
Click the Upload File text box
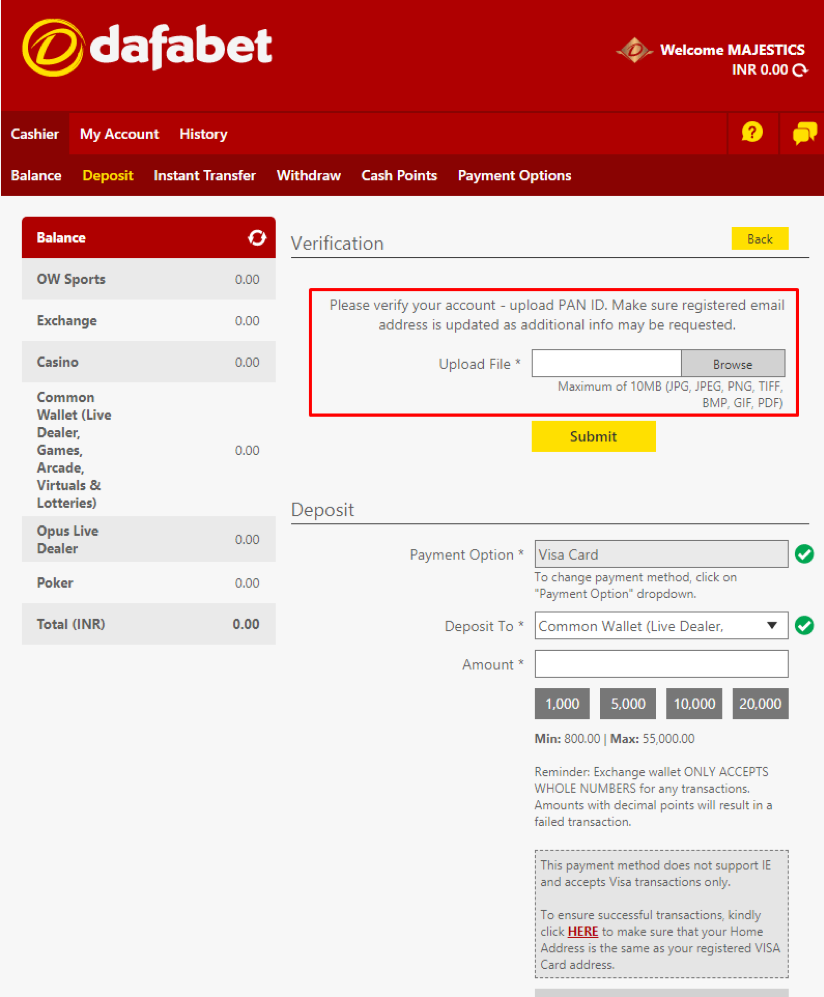(x=607, y=364)
